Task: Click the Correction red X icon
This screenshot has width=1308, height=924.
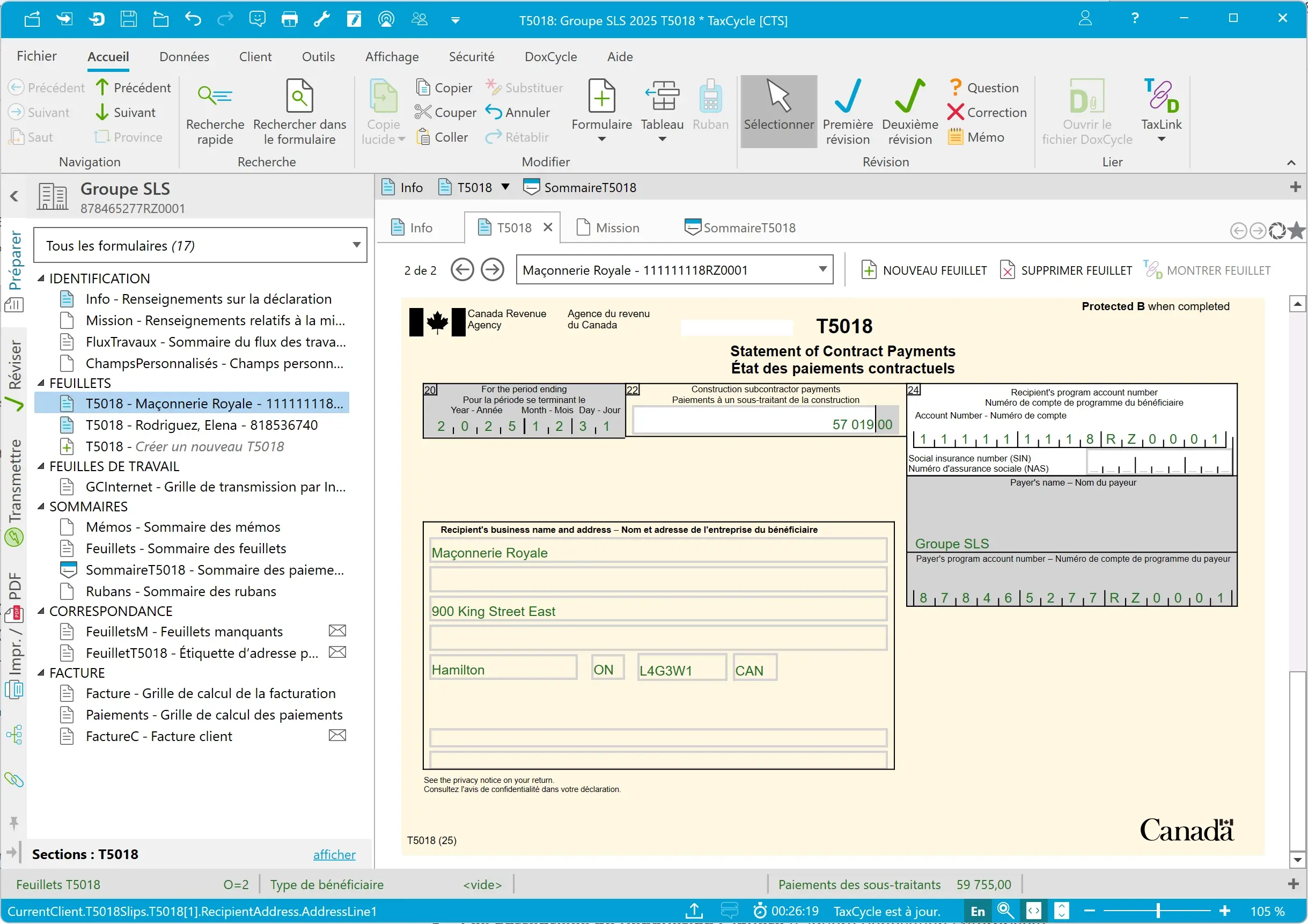Action: coord(956,112)
